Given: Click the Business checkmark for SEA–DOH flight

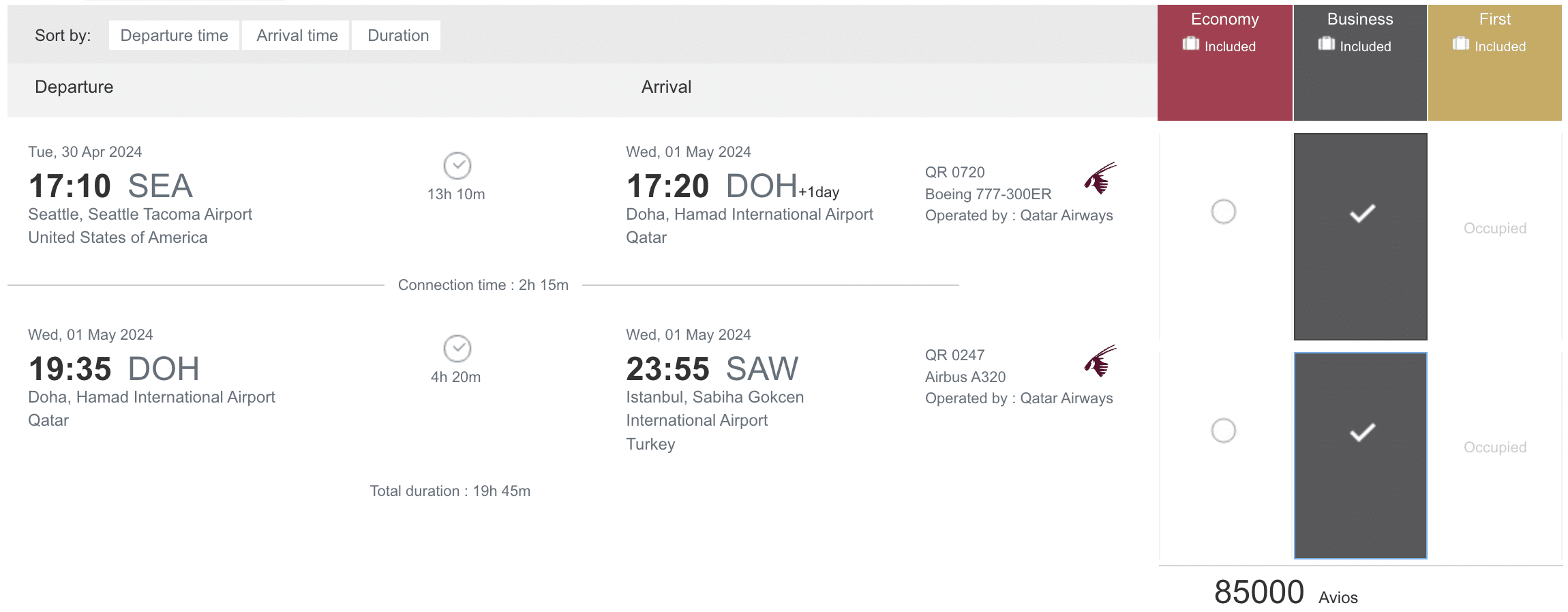Looking at the screenshot, I should (x=1361, y=214).
